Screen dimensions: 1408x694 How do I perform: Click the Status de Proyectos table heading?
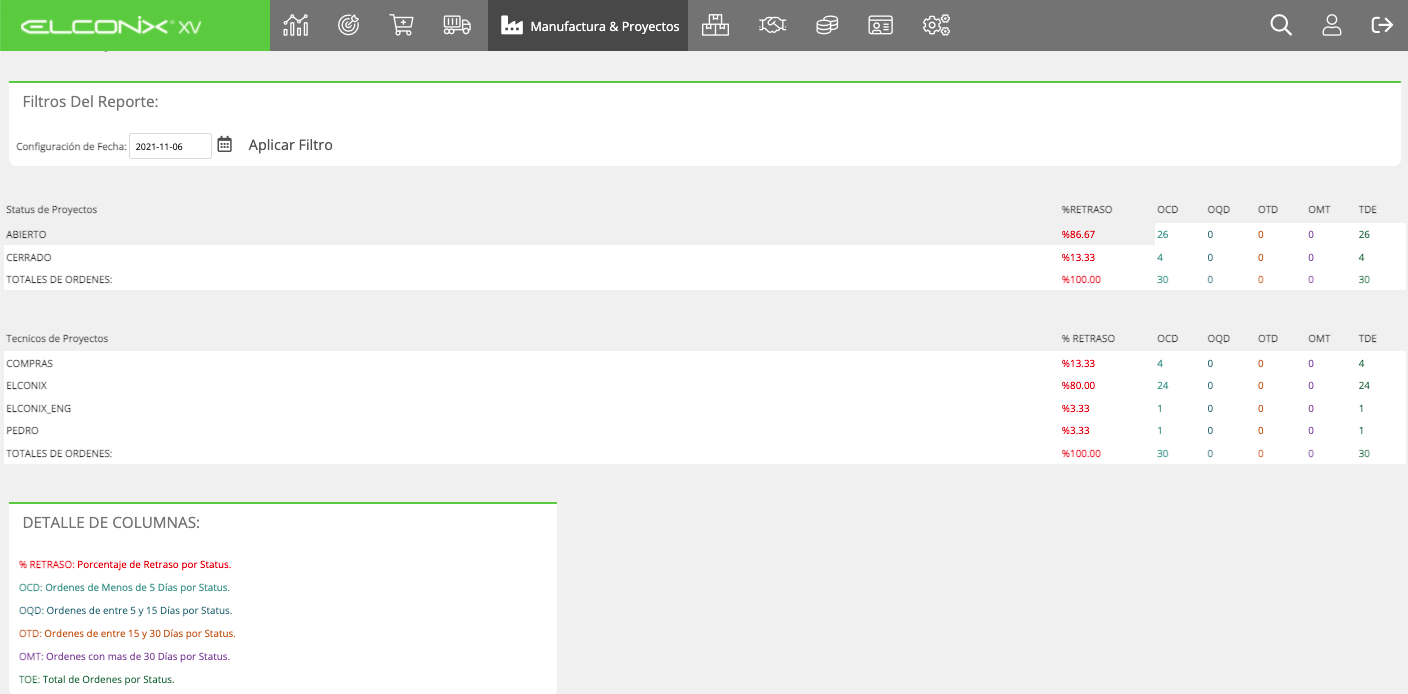[x=51, y=209]
